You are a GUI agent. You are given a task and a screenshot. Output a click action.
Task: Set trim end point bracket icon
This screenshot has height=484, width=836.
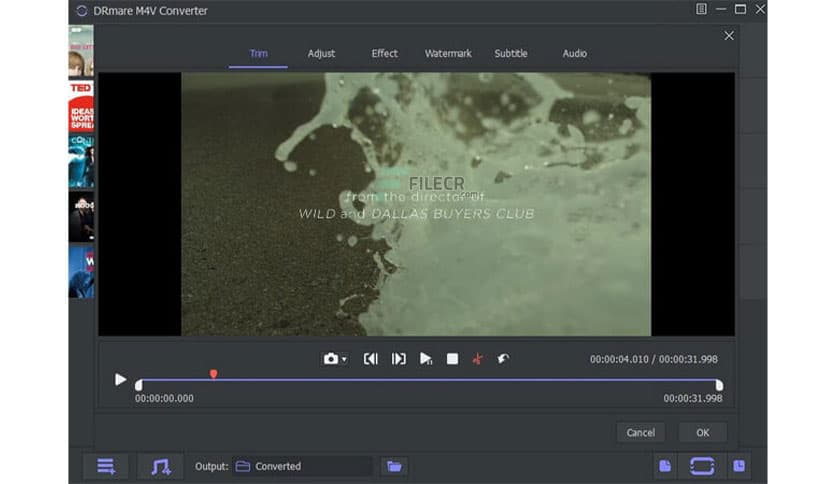398,359
